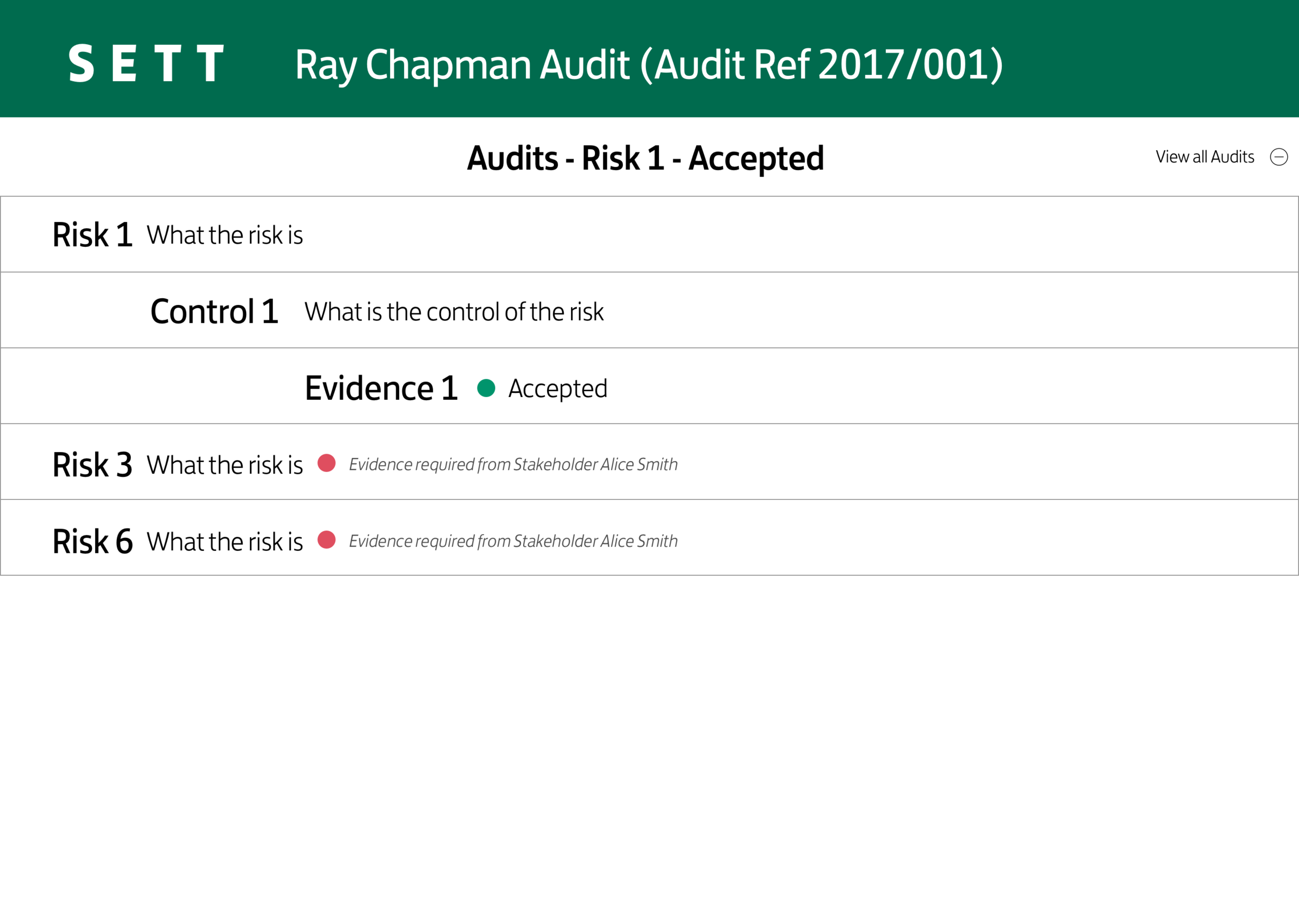Image resolution: width=1299 pixels, height=924 pixels.
Task: Select the Evidence 1 row
Action: click(649, 386)
